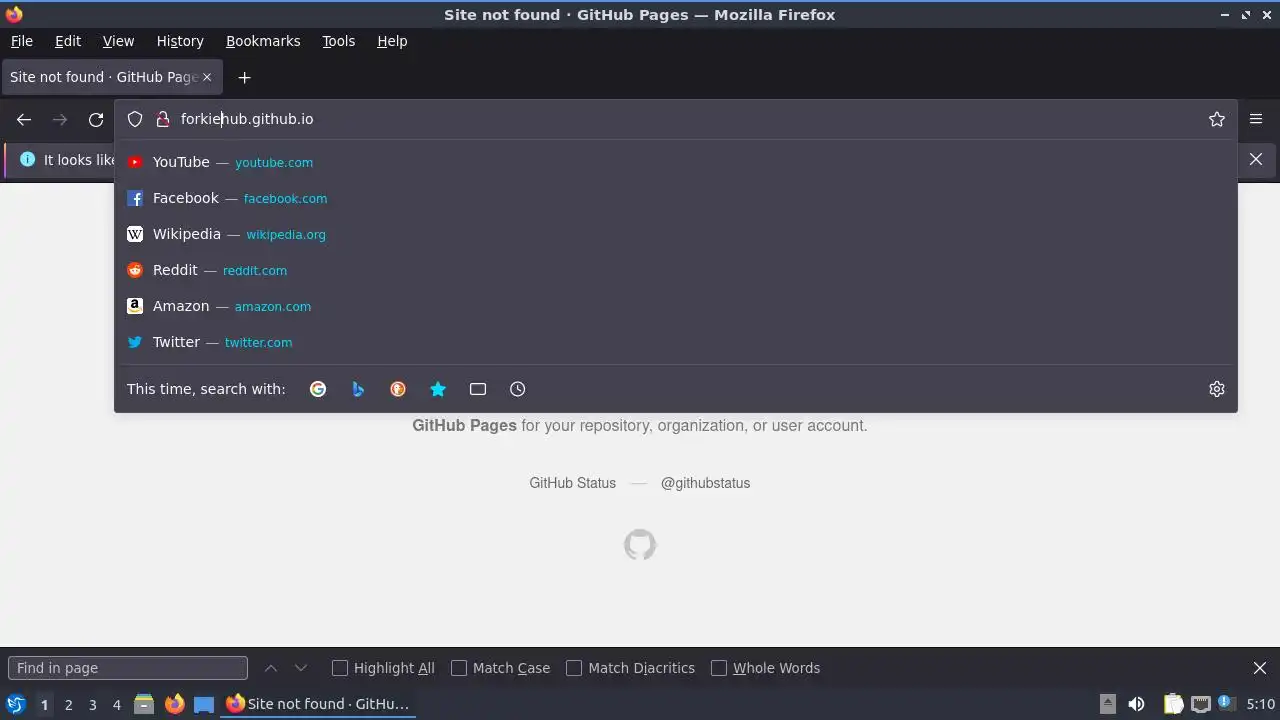Dismiss the notification bar
Image resolution: width=1280 pixels, height=720 pixels.
coord(1256,159)
